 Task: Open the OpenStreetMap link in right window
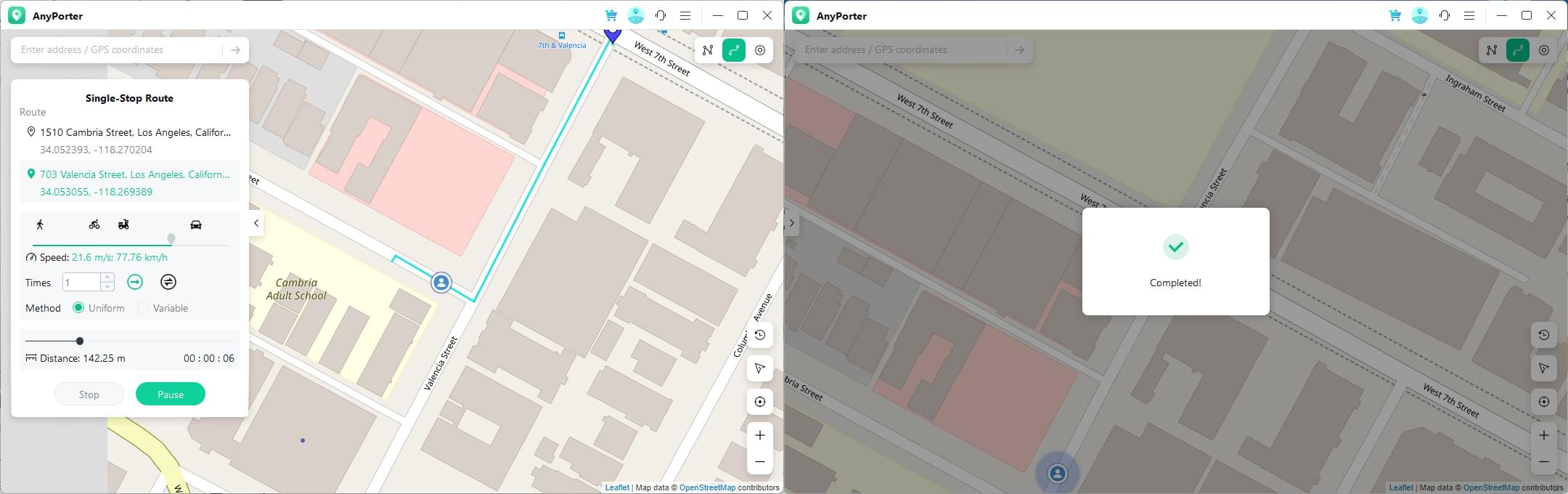click(1491, 487)
